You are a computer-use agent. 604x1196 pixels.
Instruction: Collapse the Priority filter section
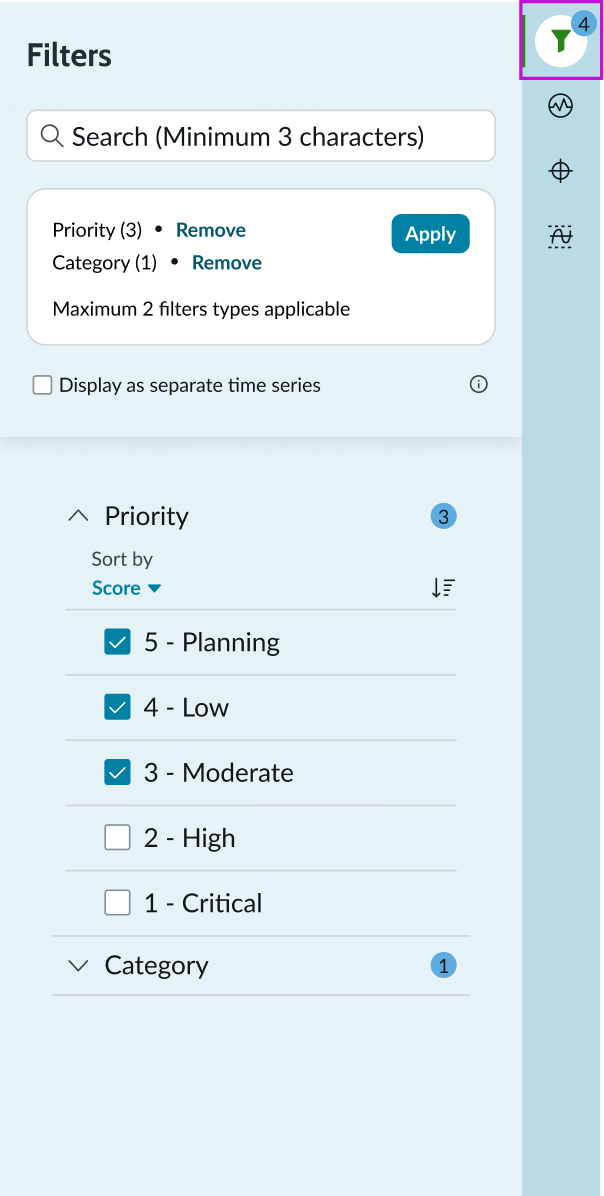(78, 515)
